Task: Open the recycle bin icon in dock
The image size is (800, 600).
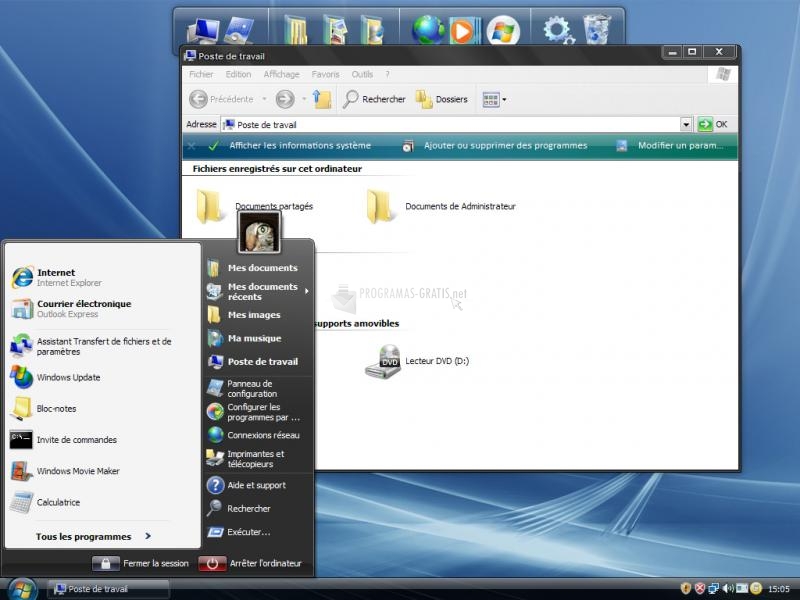Action: tap(596, 30)
